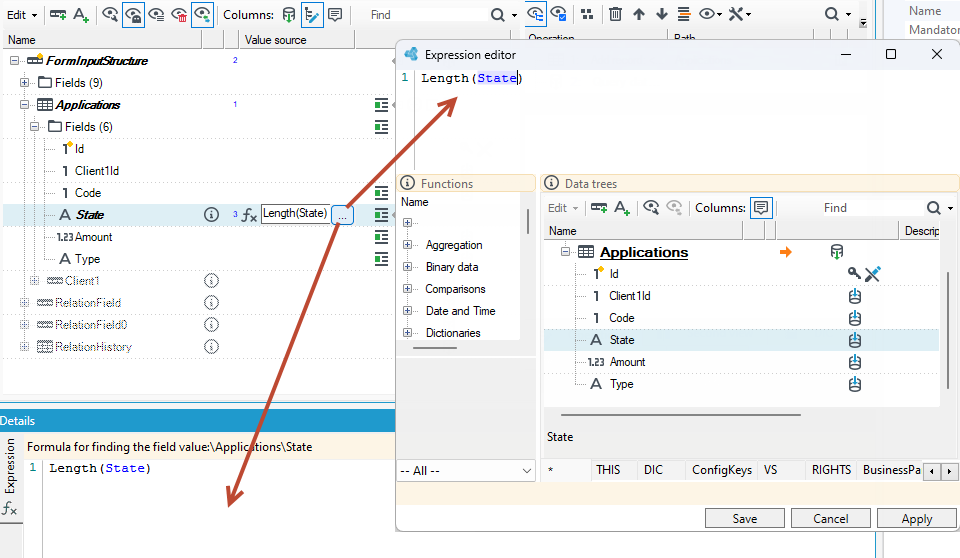The width and height of the screenshot is (960, 558).
Task: Click the lines with orange highlight icon
Action: pyautogui.click(x=684, y=15)
